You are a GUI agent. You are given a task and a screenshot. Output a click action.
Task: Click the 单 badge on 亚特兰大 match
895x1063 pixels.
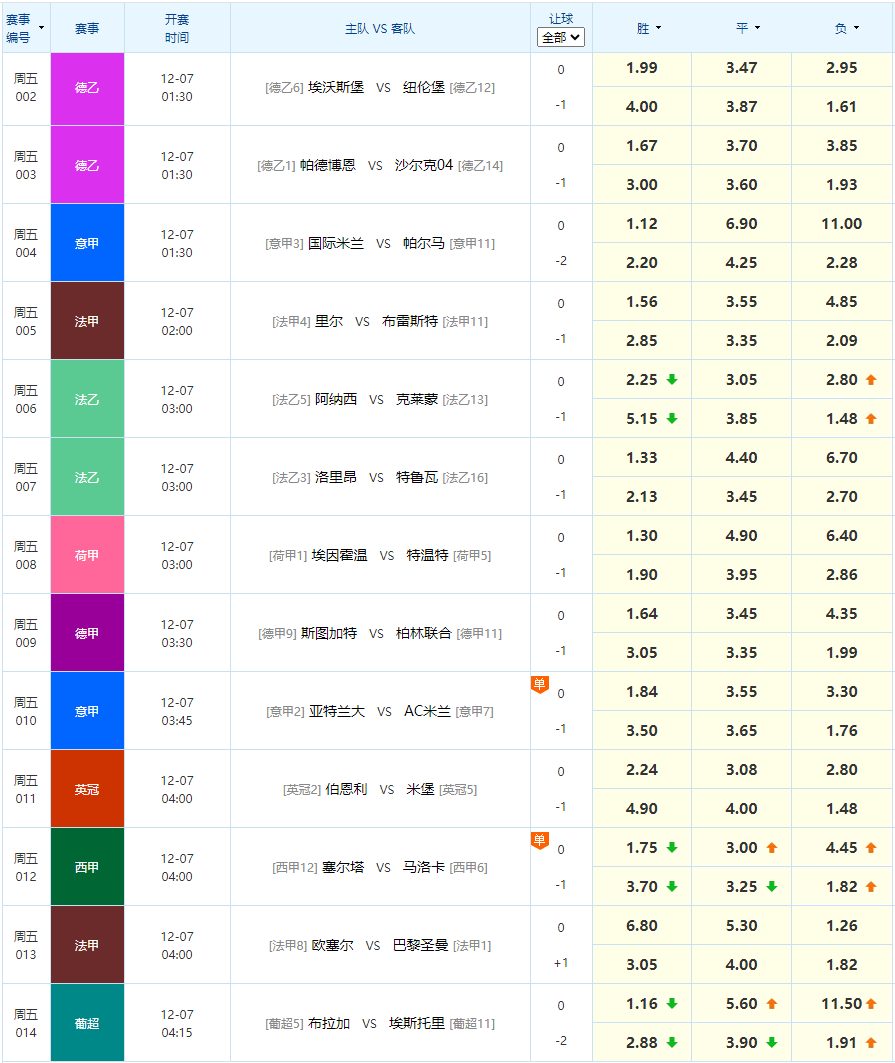click(x=540, y=685)
